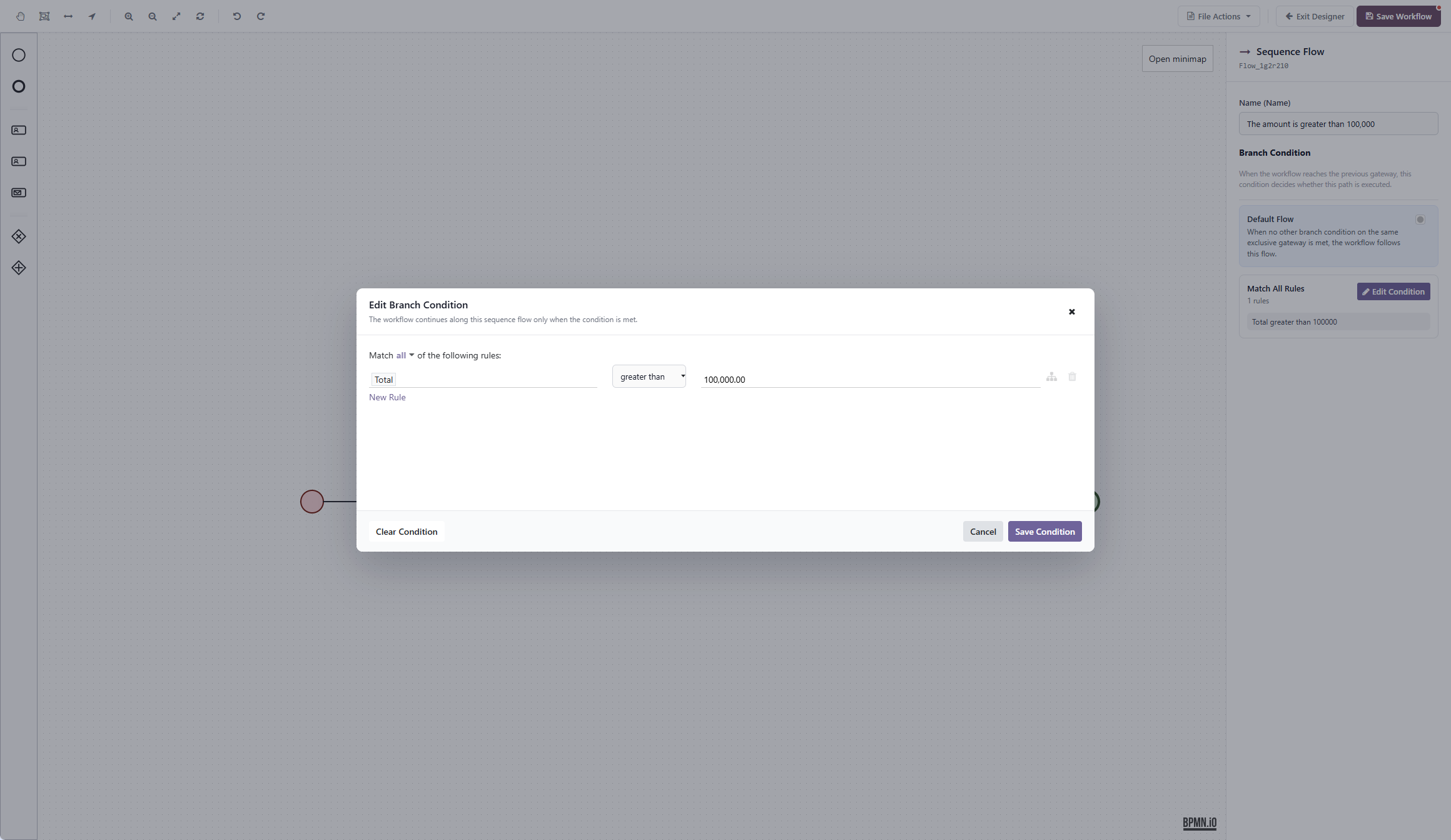Click the zoom in magnifier icon
1451x840 pixels.
[129, 16]
